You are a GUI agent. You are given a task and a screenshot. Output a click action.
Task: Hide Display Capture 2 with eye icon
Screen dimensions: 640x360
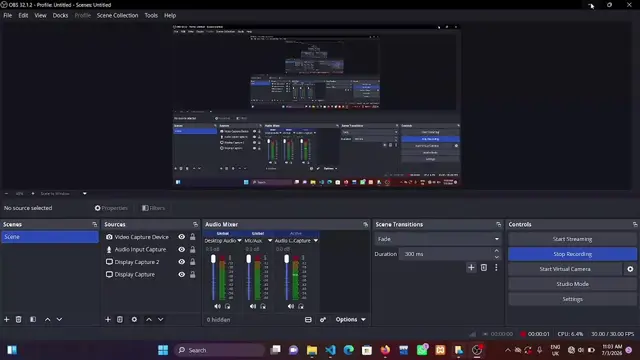pos(182,262)
